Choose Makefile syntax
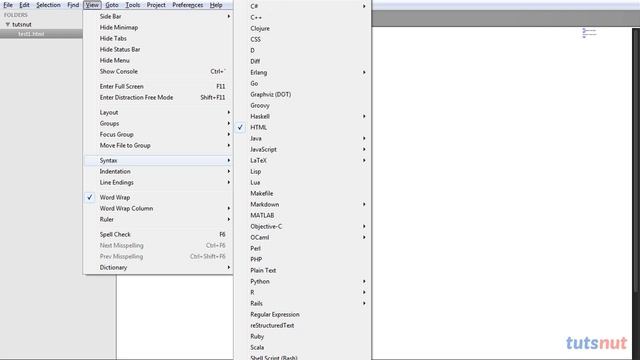This screenshot has height=360, width=640. (x=302, y=193)
